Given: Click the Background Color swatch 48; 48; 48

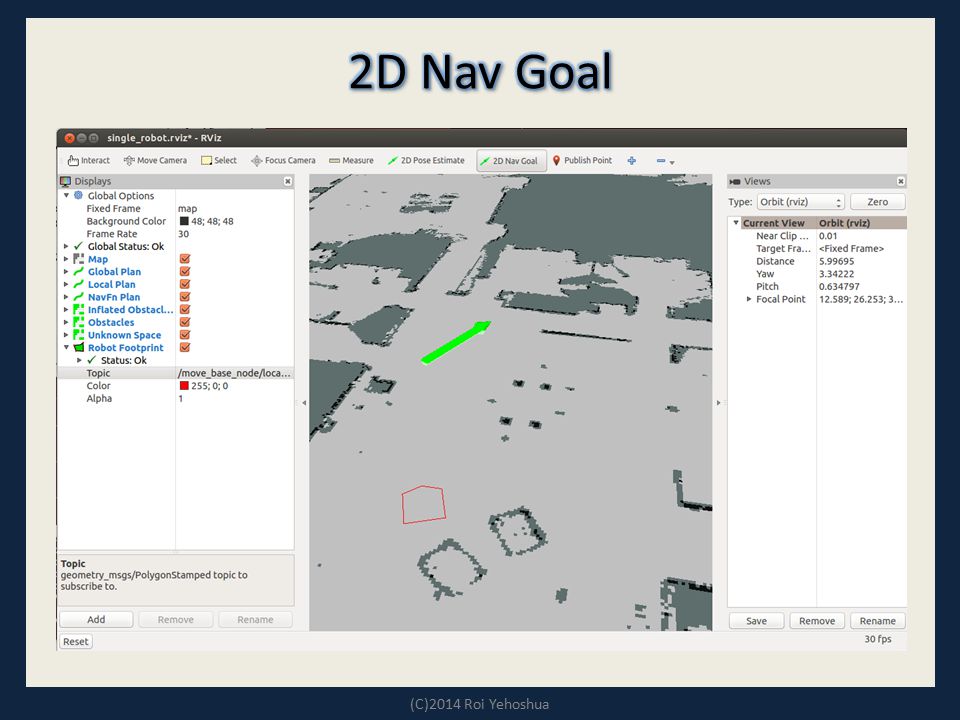Looking at the screenshot, I should click(x=184, y=221).
